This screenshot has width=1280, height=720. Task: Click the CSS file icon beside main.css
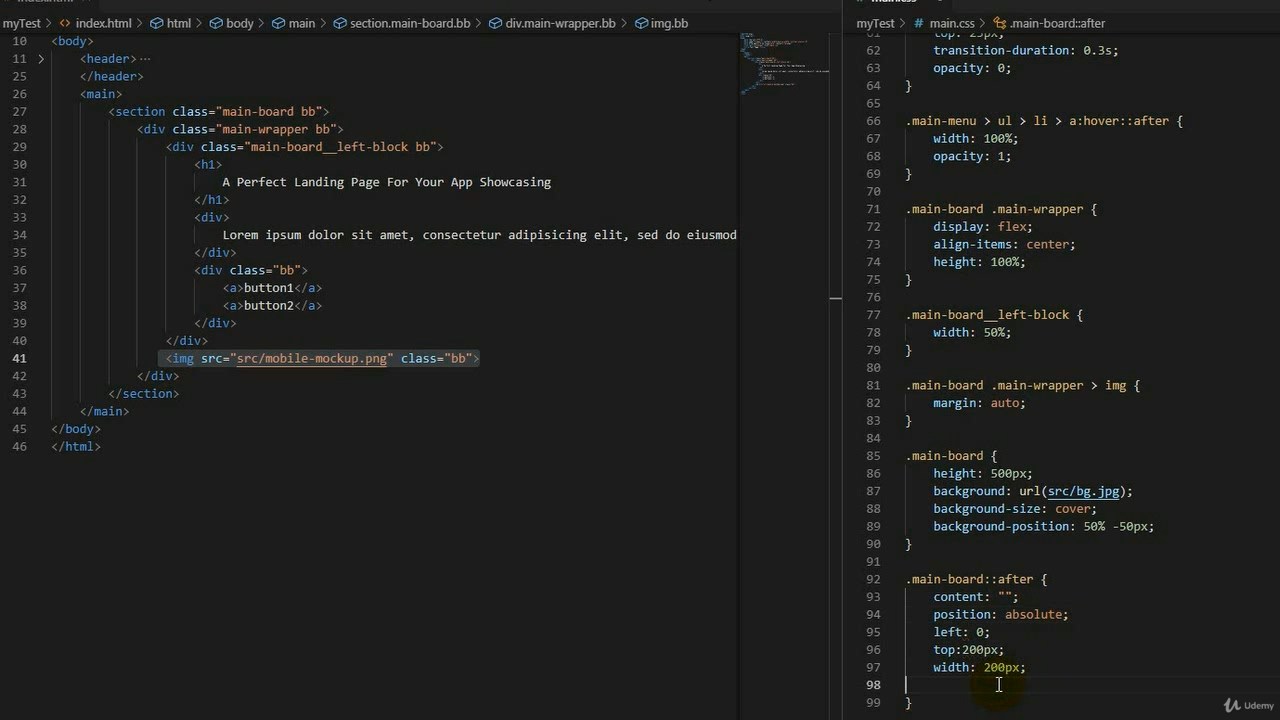[x=919, y=23]
